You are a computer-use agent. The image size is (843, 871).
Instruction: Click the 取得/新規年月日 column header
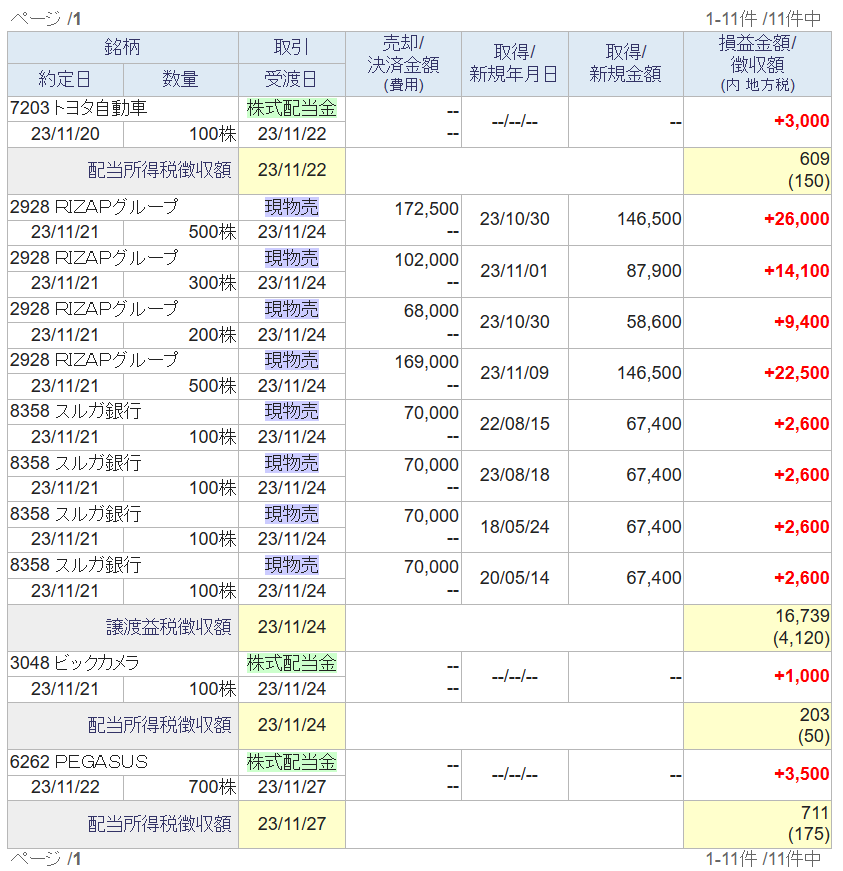coord(514,64)
